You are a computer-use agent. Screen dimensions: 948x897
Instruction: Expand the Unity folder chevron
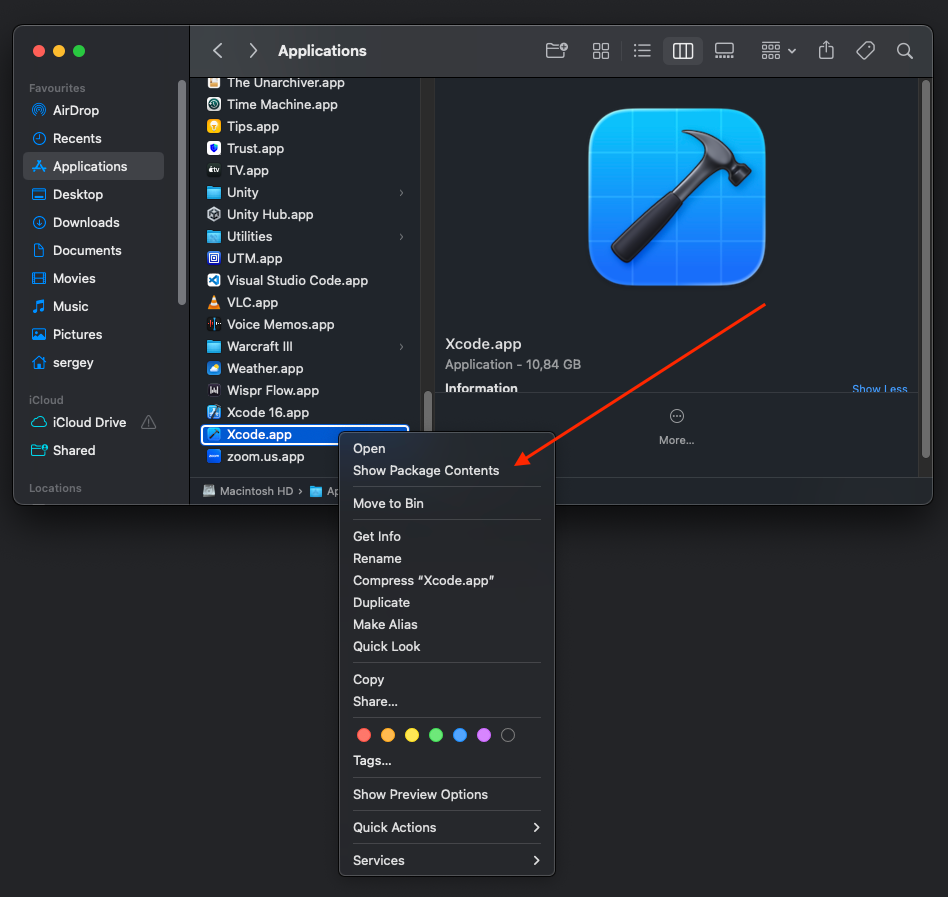click(401, 193)
